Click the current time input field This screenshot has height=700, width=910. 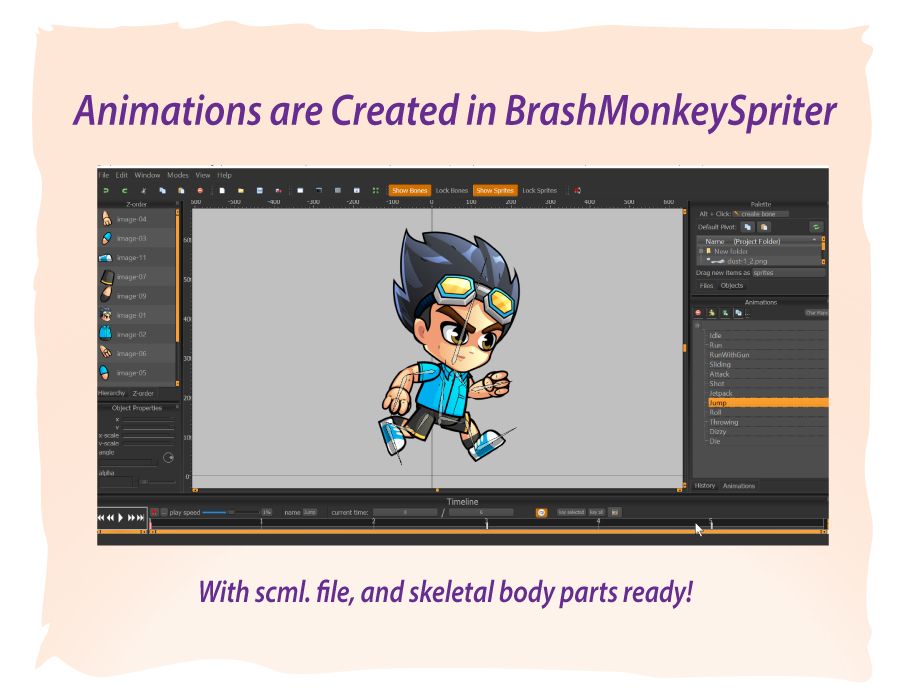coord(405,513)
